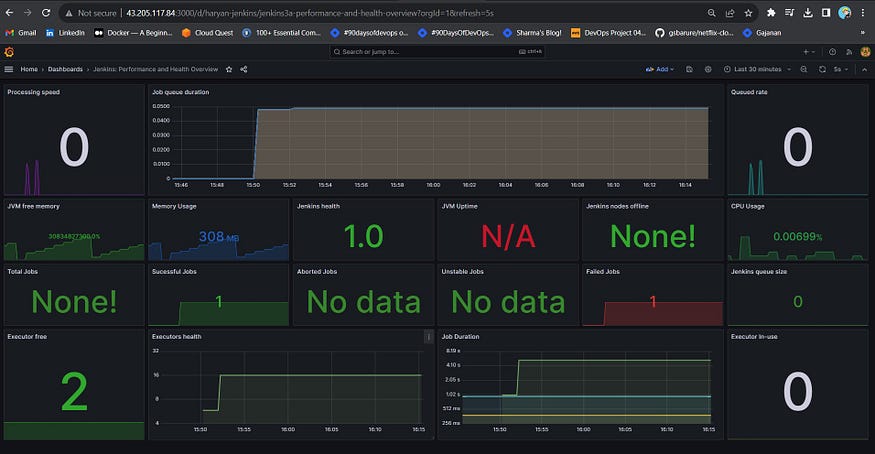Open the Last 30 minutes time picker

(x=757, y=69)
